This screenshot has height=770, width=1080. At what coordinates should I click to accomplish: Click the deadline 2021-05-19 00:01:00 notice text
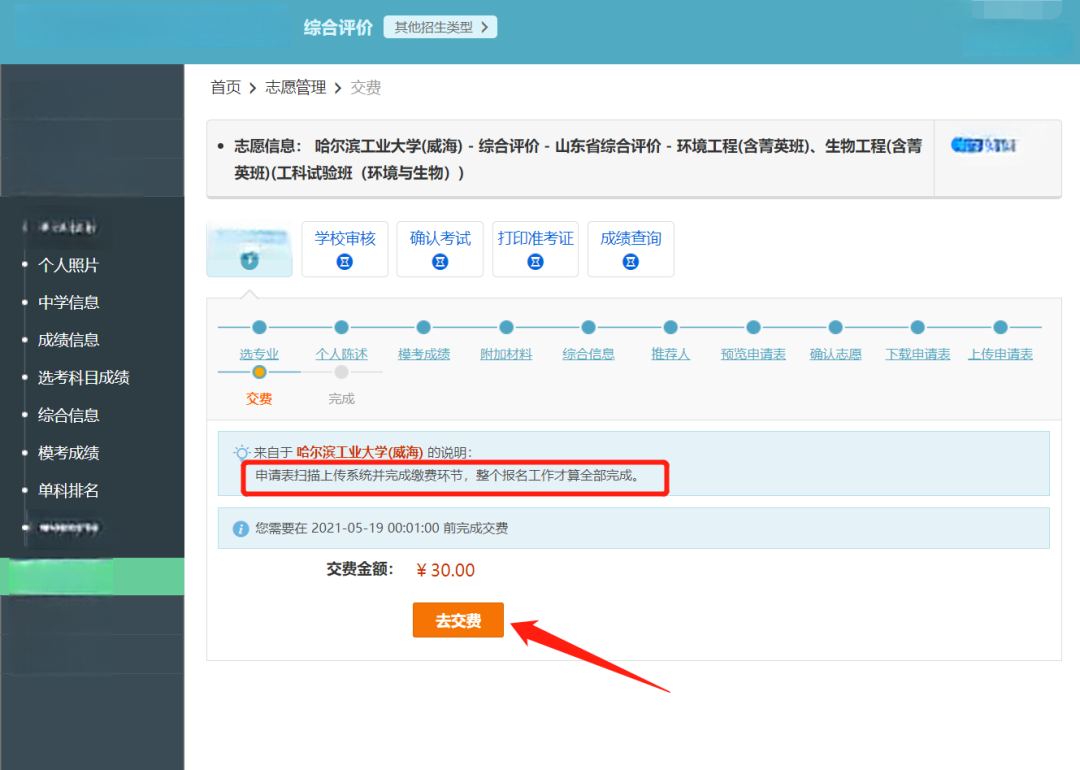(382, 528)
